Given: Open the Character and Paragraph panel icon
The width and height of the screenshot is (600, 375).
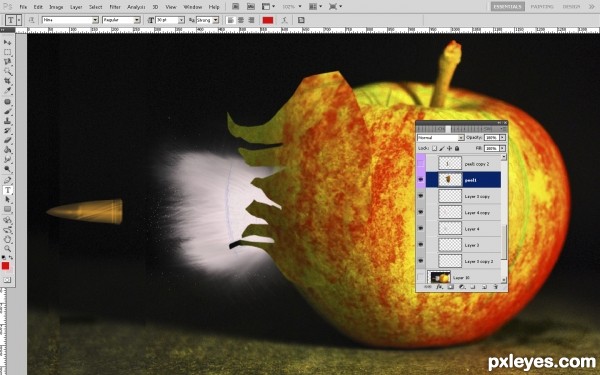Looking at the screenshot, I should 301,20.
